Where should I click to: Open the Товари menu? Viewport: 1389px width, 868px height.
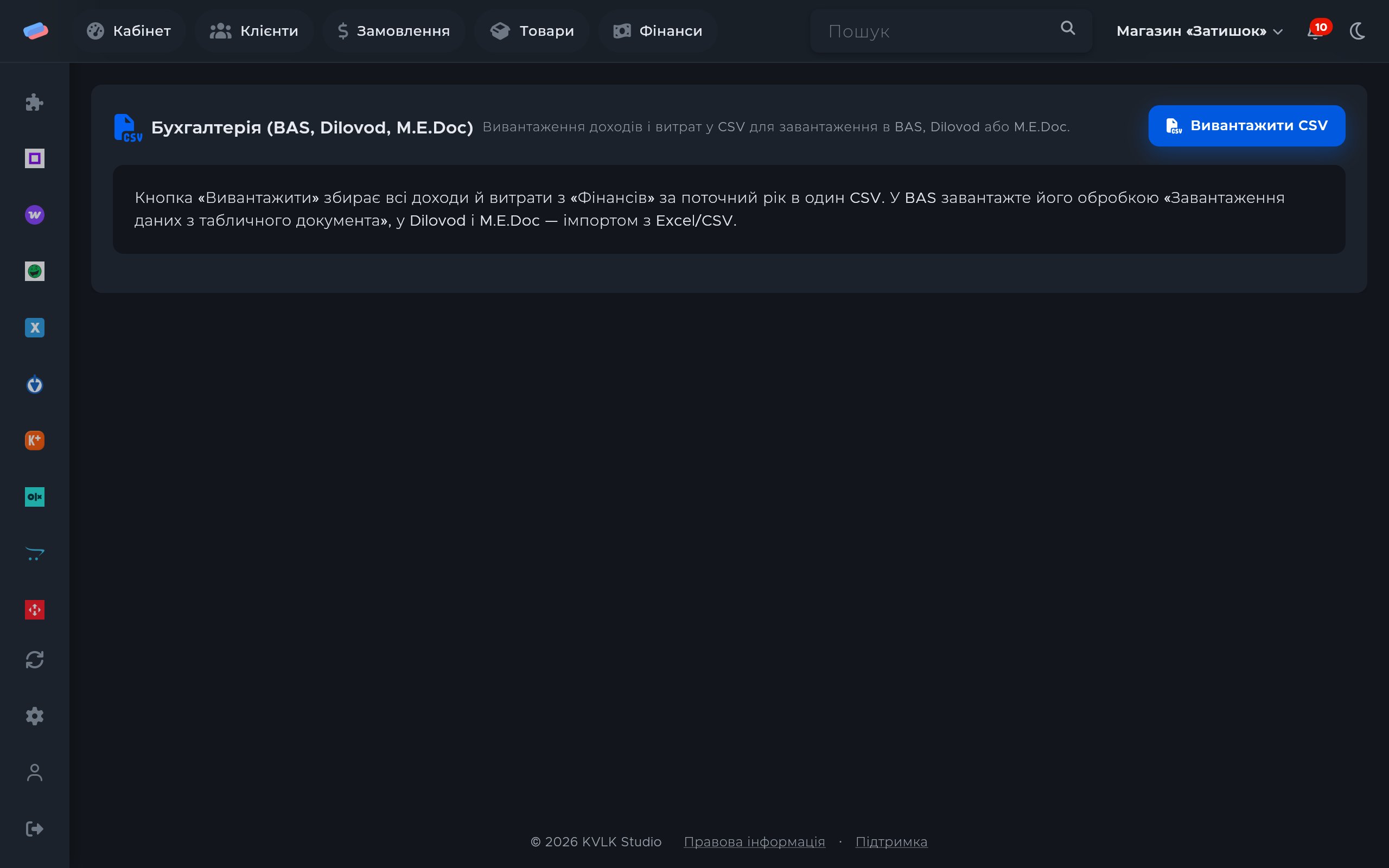point(532,31)
